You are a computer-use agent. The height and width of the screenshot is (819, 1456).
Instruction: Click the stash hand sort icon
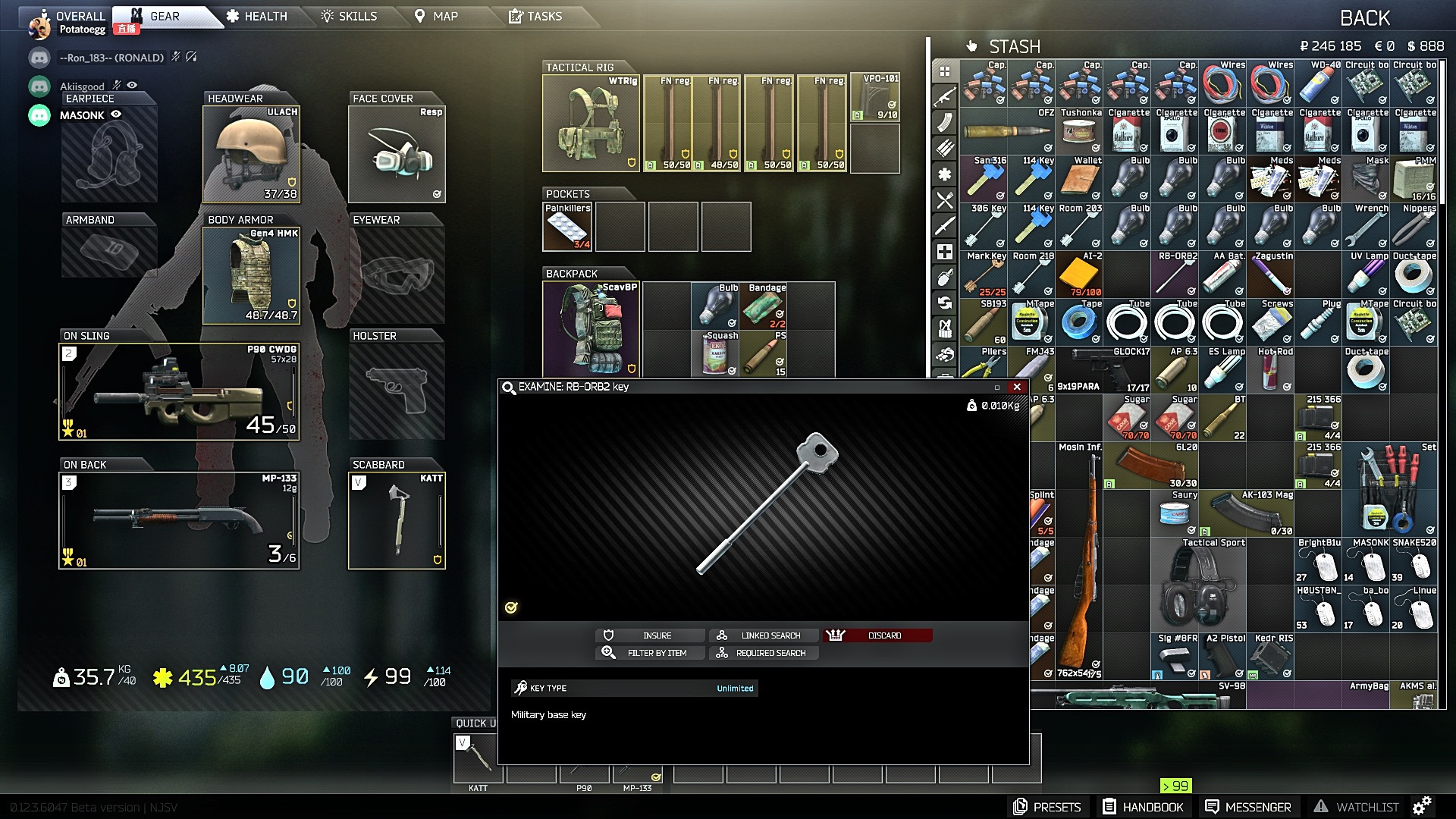(x=971, y=46)
